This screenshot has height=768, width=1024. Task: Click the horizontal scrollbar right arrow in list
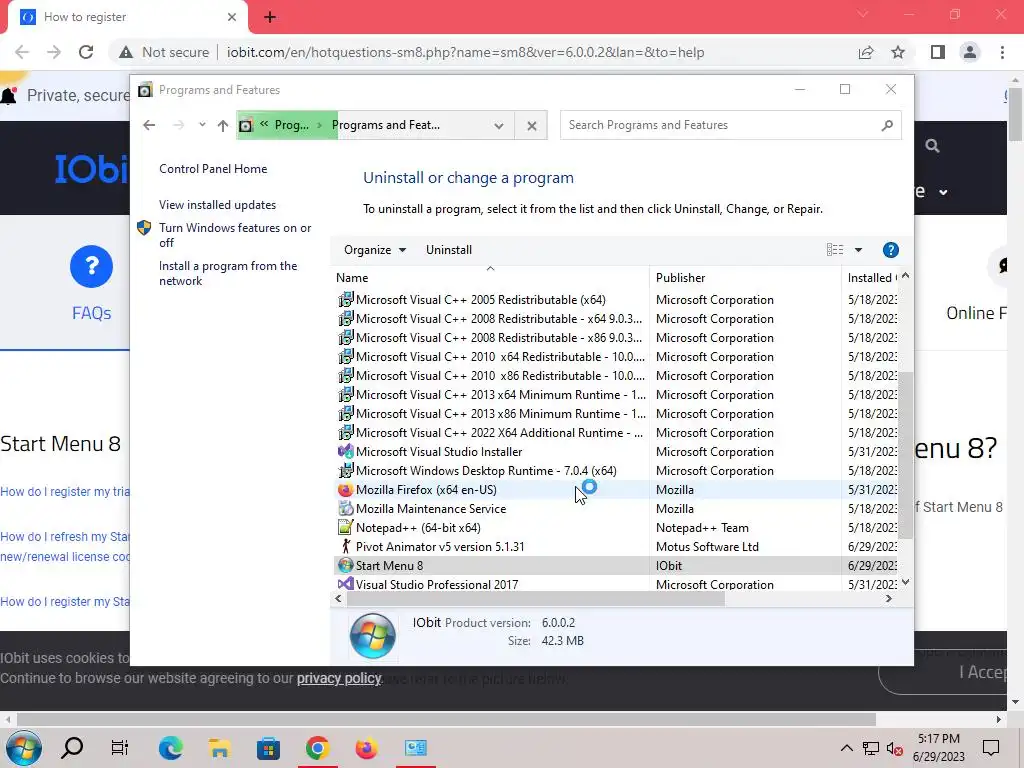pyautogui.click(x=889, y=598)
